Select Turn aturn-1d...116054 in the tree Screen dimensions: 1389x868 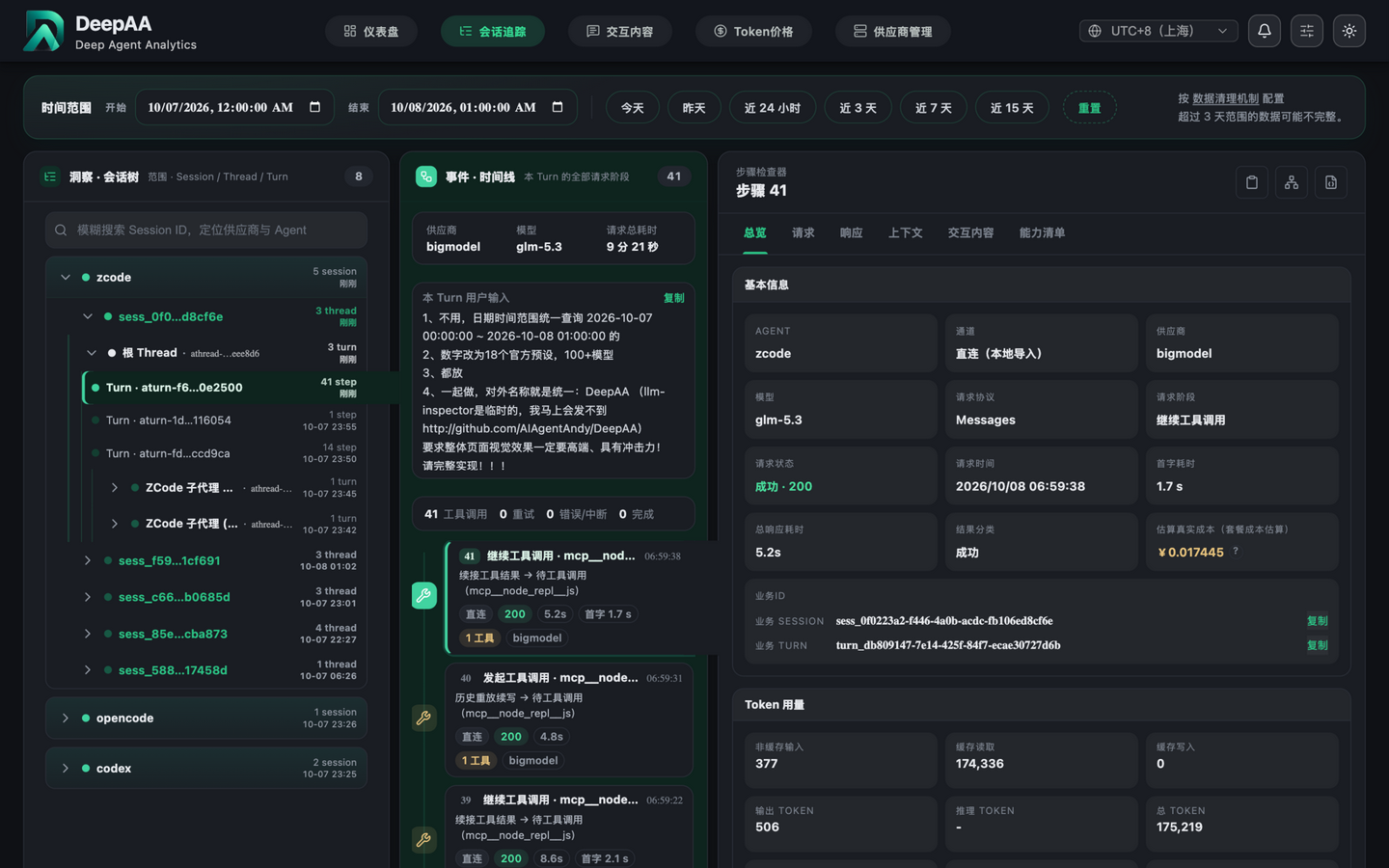(226, 420)
